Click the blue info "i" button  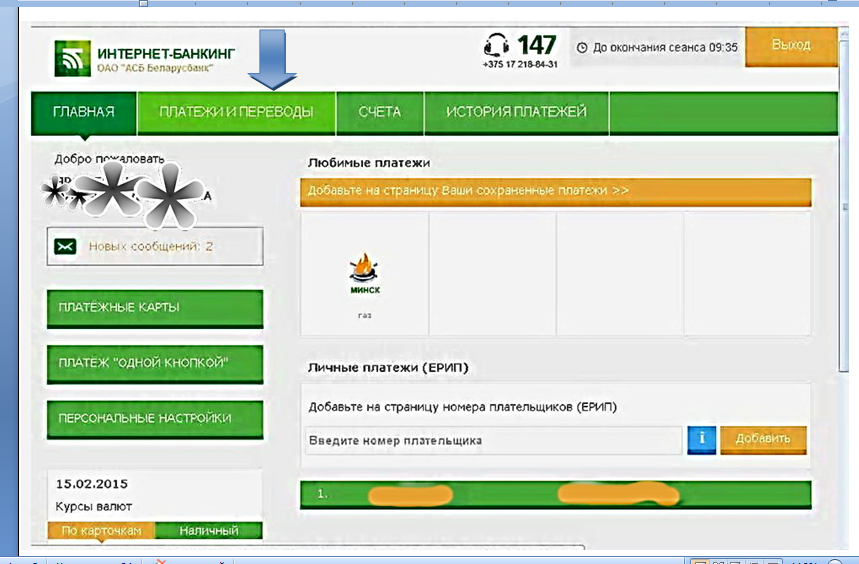(x=701, y=439)
